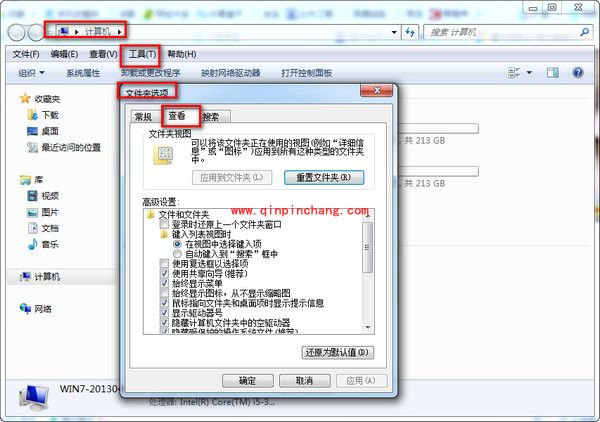This screenshot has height=422, width=600.
Task: Open the 图片 library
Action: click(x=49, y=212)
